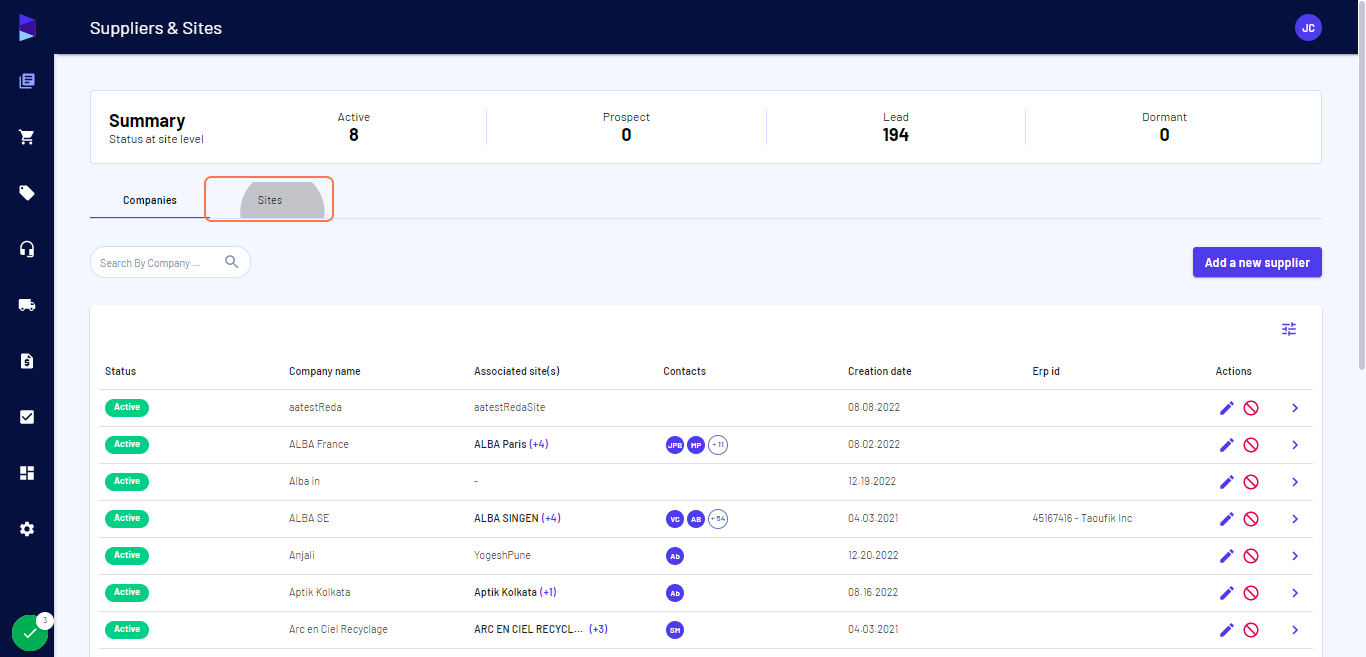
Task: Open the invoice dollar sidebar icon
Action: tap(27, 361)
